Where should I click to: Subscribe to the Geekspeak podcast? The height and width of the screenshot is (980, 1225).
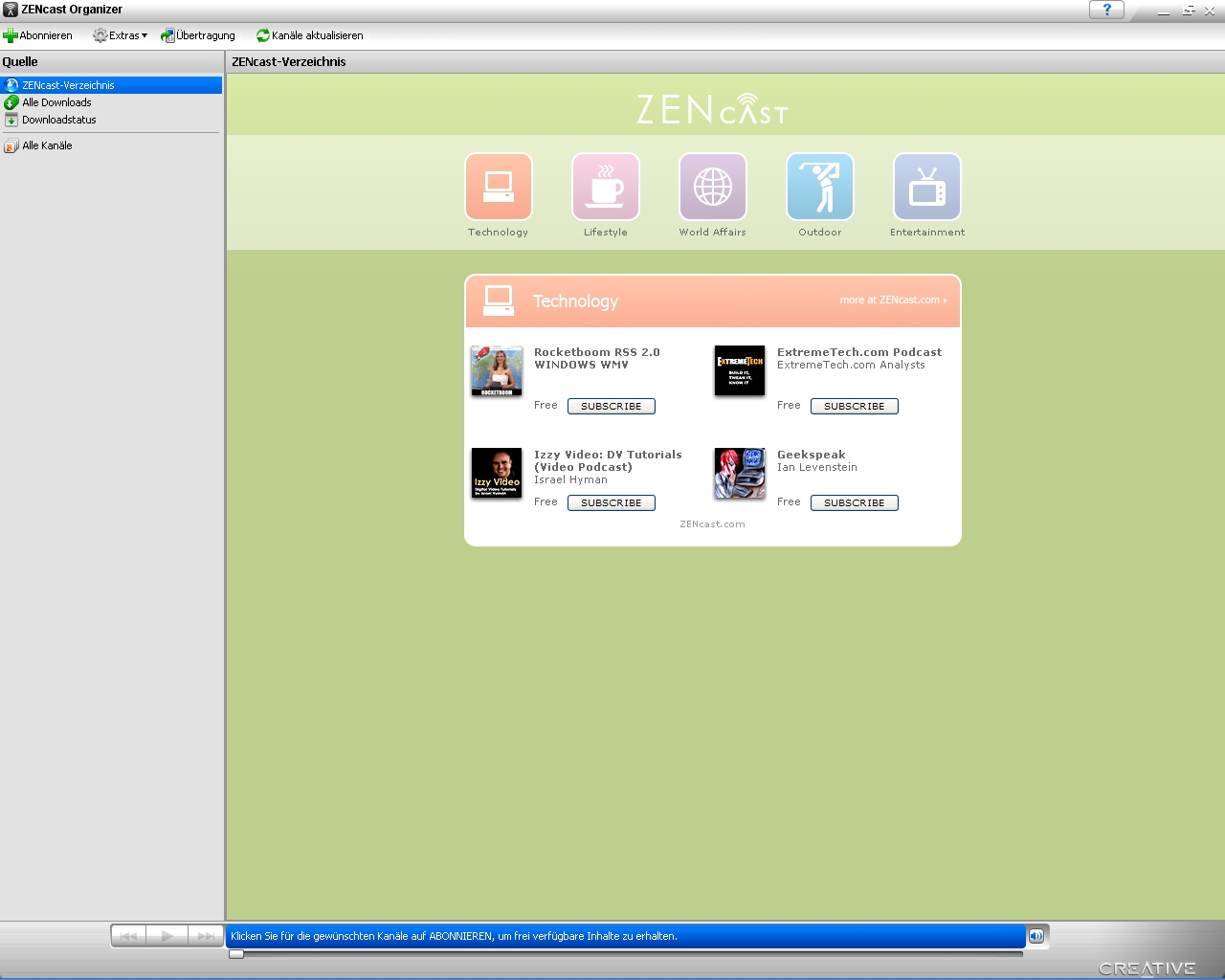[x=854, y=502]
